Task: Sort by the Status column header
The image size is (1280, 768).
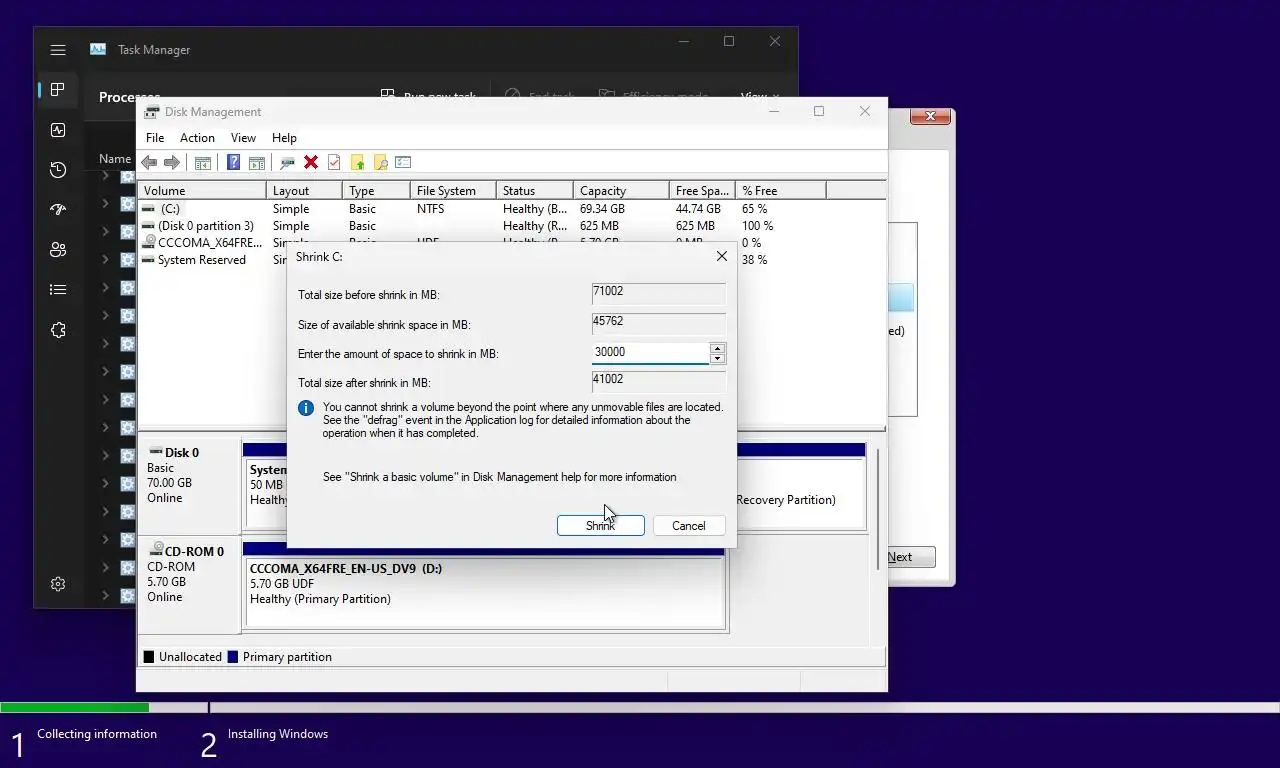Action: [x=535, y=190]
